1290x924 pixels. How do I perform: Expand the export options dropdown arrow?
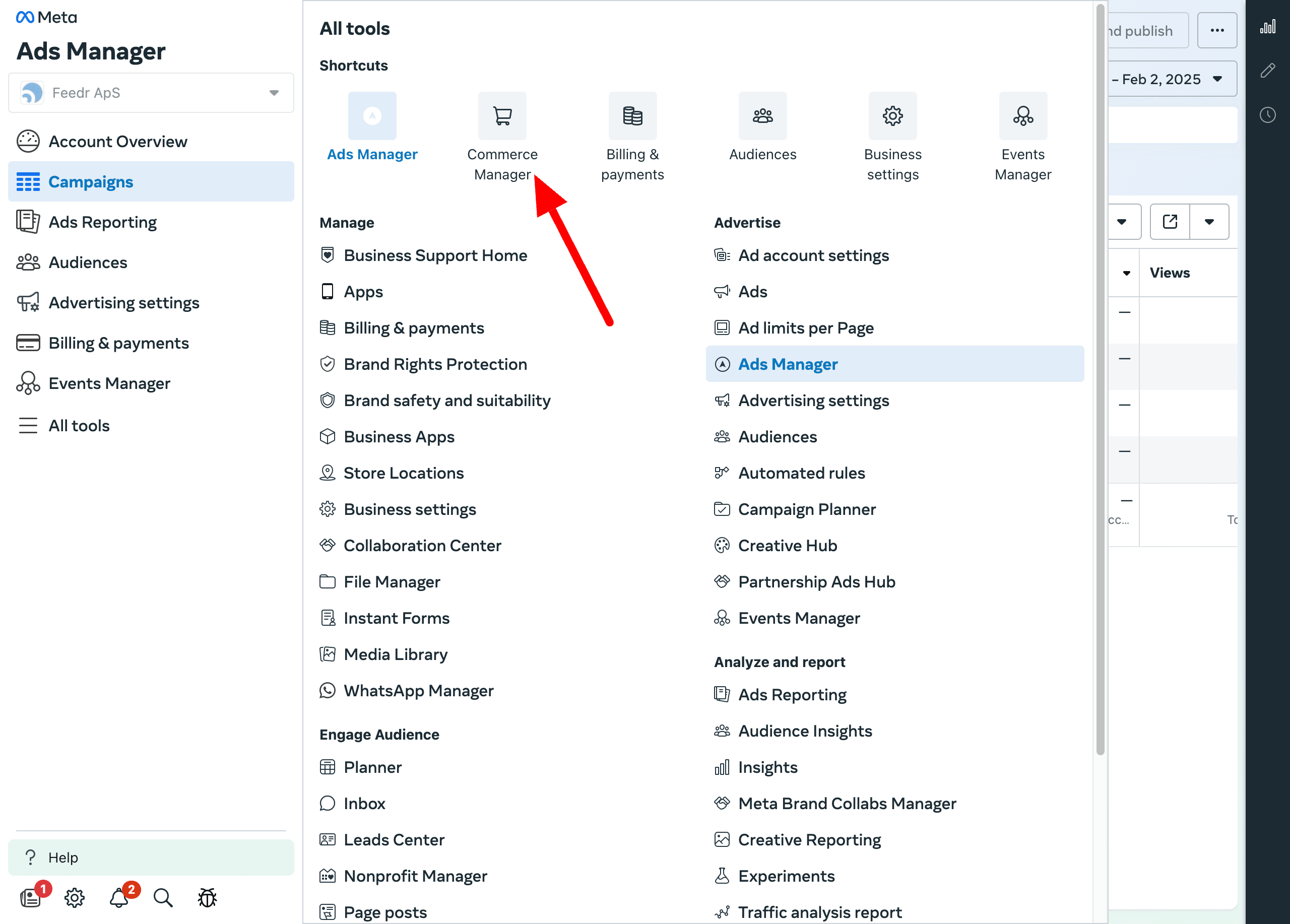point(1209,221)
